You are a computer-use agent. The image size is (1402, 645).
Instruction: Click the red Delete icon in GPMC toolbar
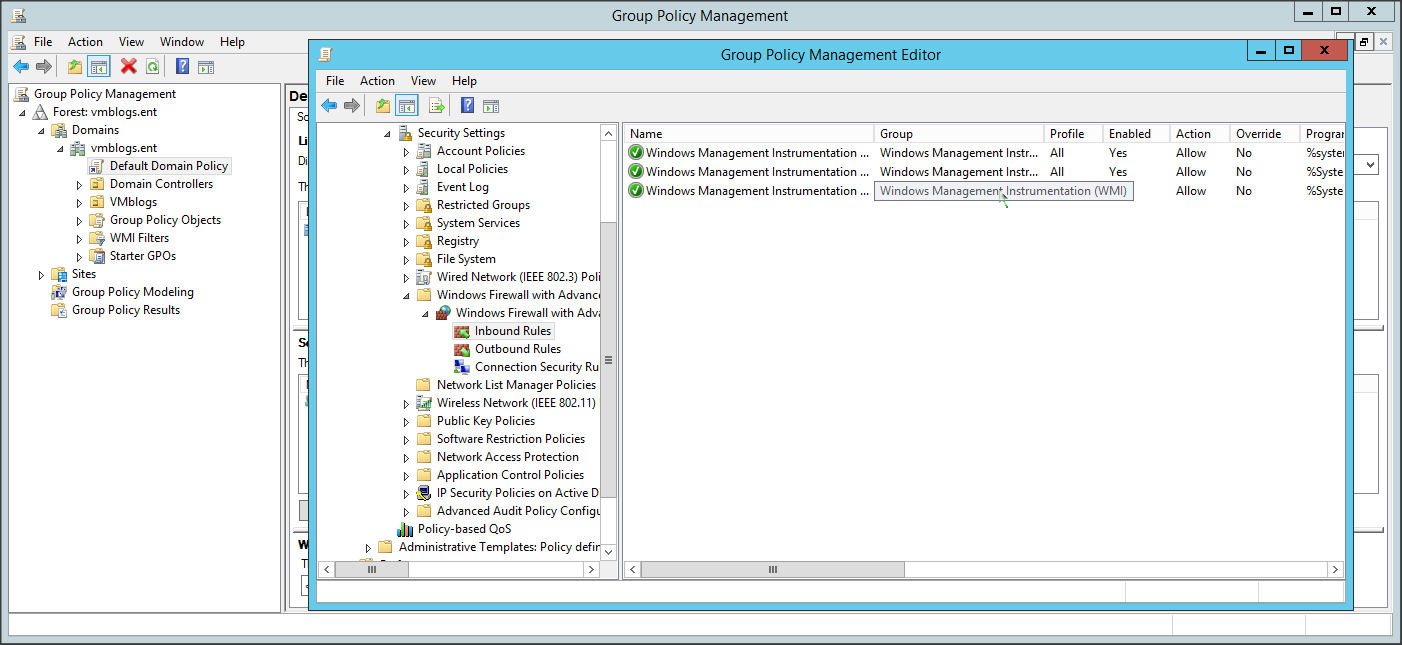pos(128,67)
